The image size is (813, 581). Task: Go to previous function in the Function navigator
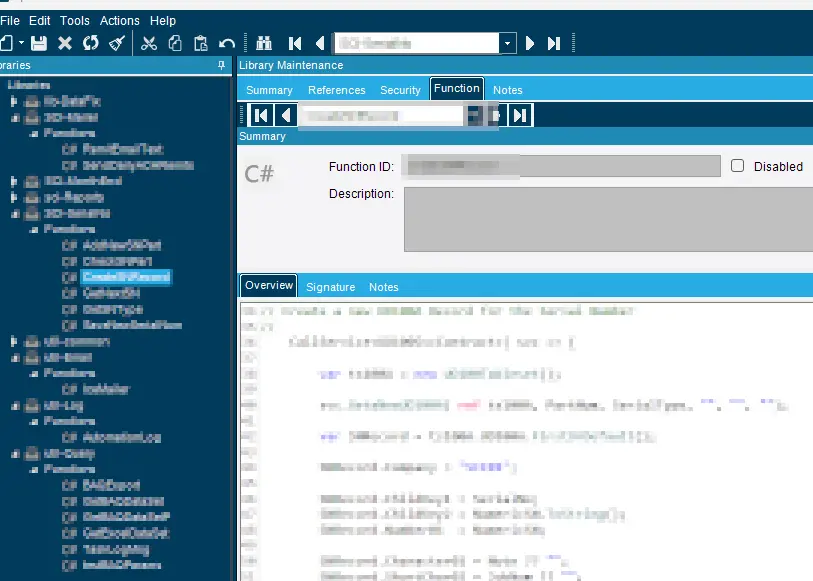pyautogui.click(x=286, y=115)
